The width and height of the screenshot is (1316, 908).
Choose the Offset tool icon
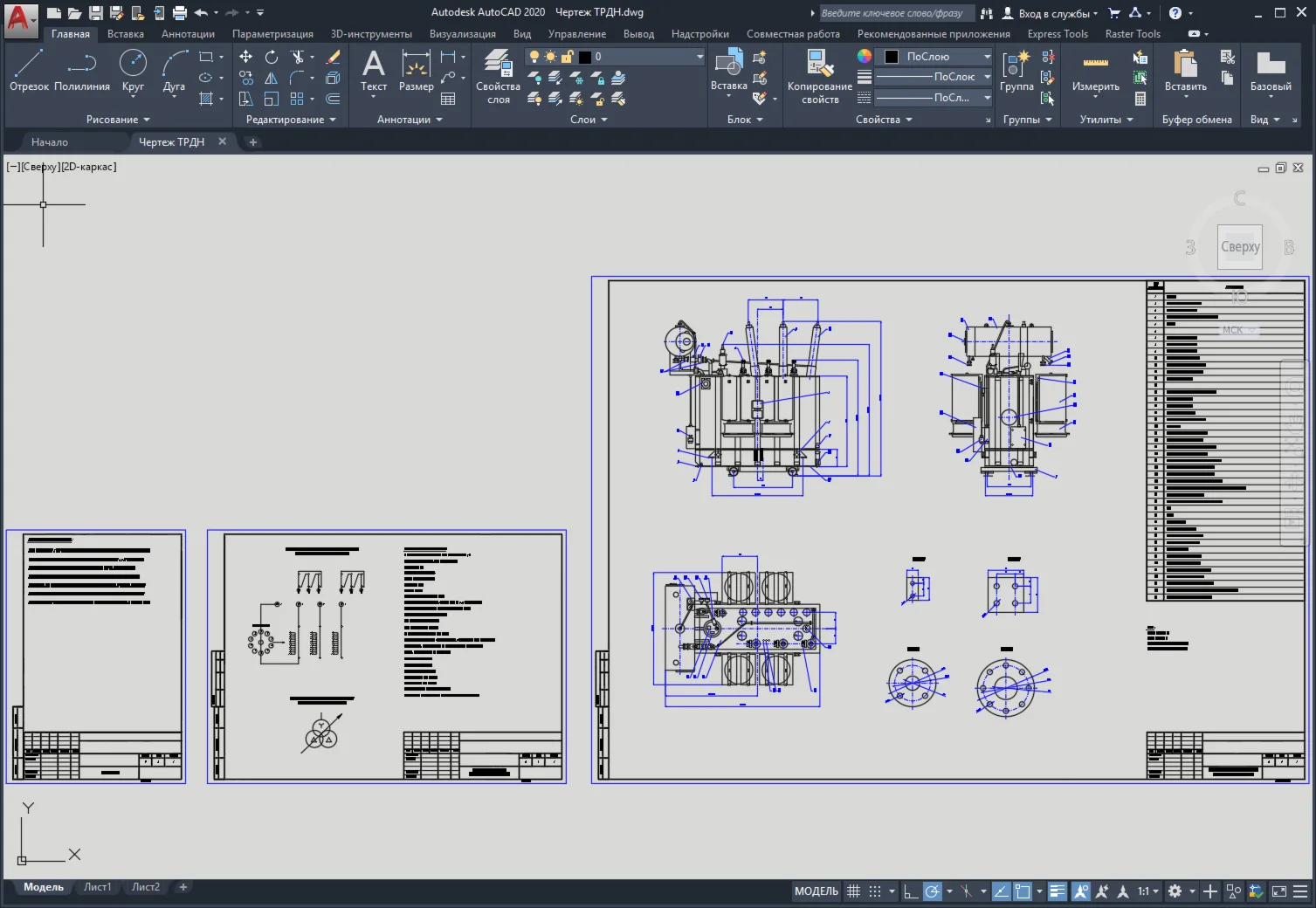[333, 99]
